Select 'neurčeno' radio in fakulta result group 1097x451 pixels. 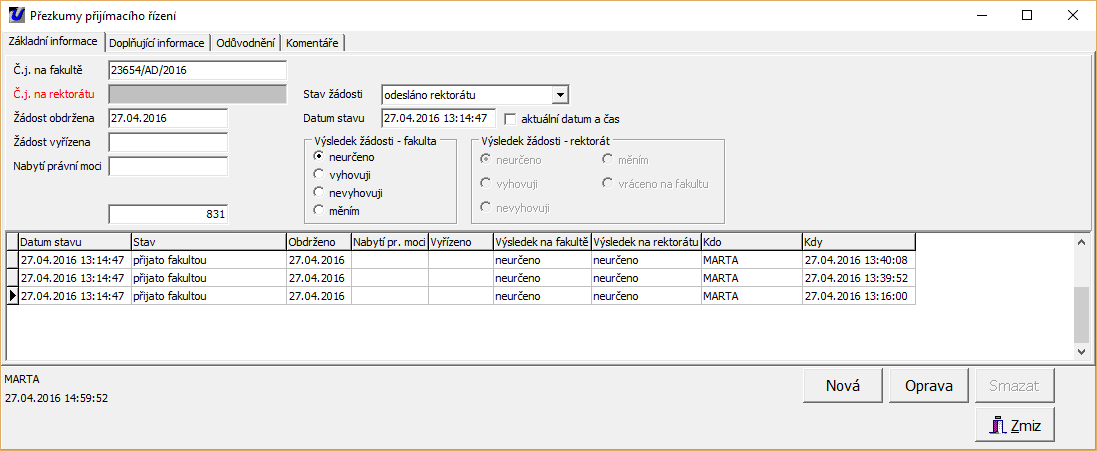coord(319,156)
